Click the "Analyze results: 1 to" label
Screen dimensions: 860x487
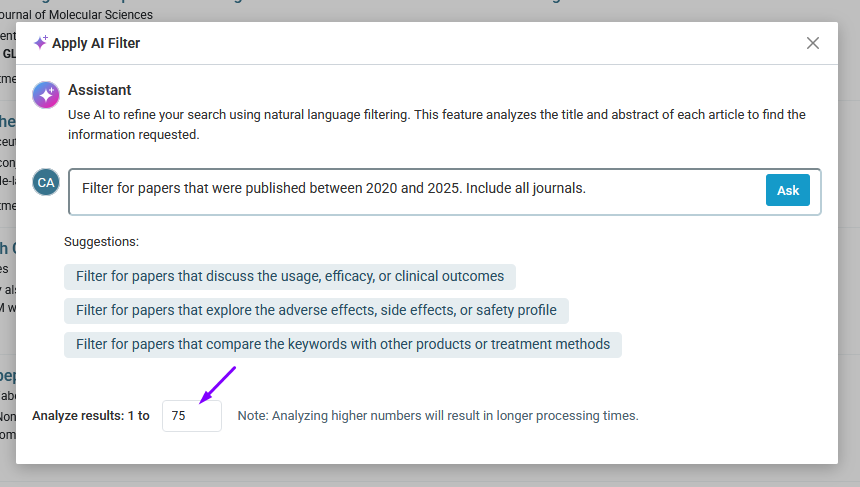[x=91, y=415]
